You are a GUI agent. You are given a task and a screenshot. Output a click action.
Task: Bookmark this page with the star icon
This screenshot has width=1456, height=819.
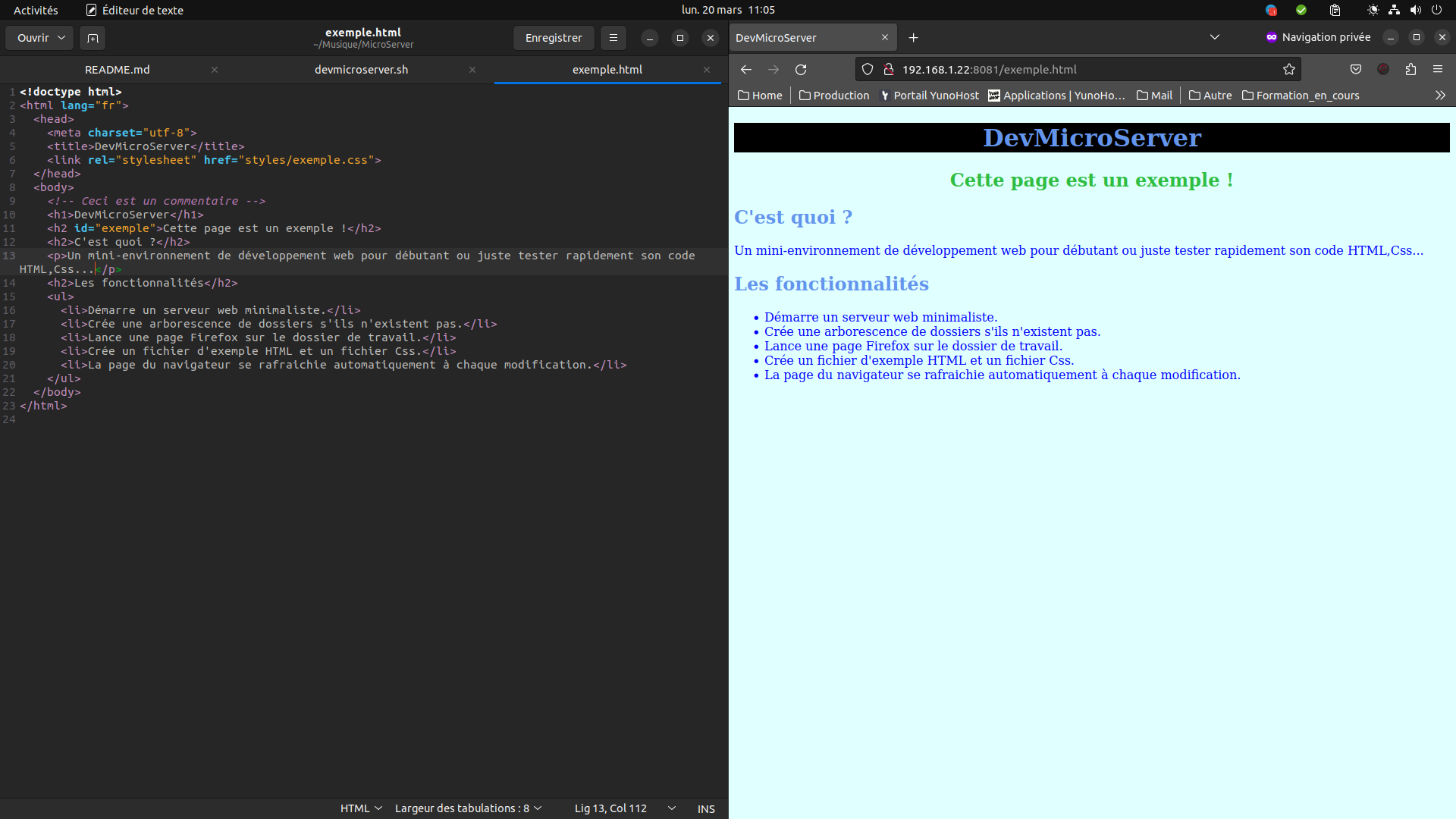(x=1288, y=70)
